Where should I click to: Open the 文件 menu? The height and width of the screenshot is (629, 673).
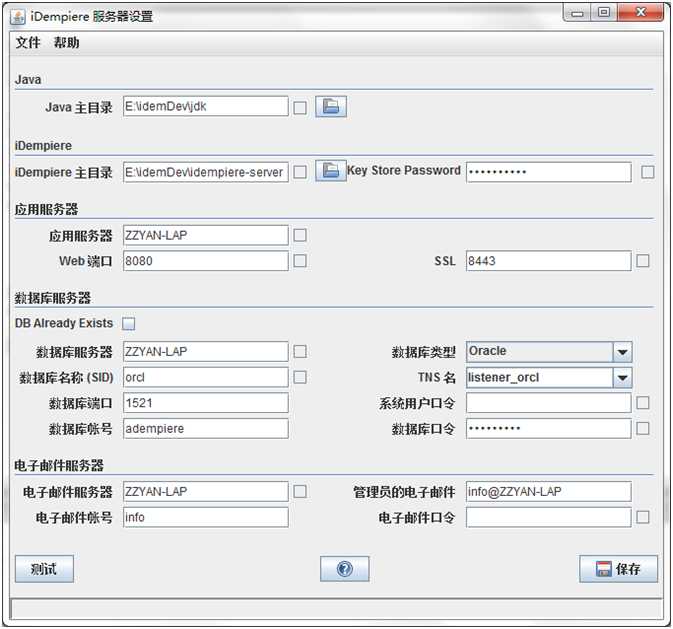(28, 43)
